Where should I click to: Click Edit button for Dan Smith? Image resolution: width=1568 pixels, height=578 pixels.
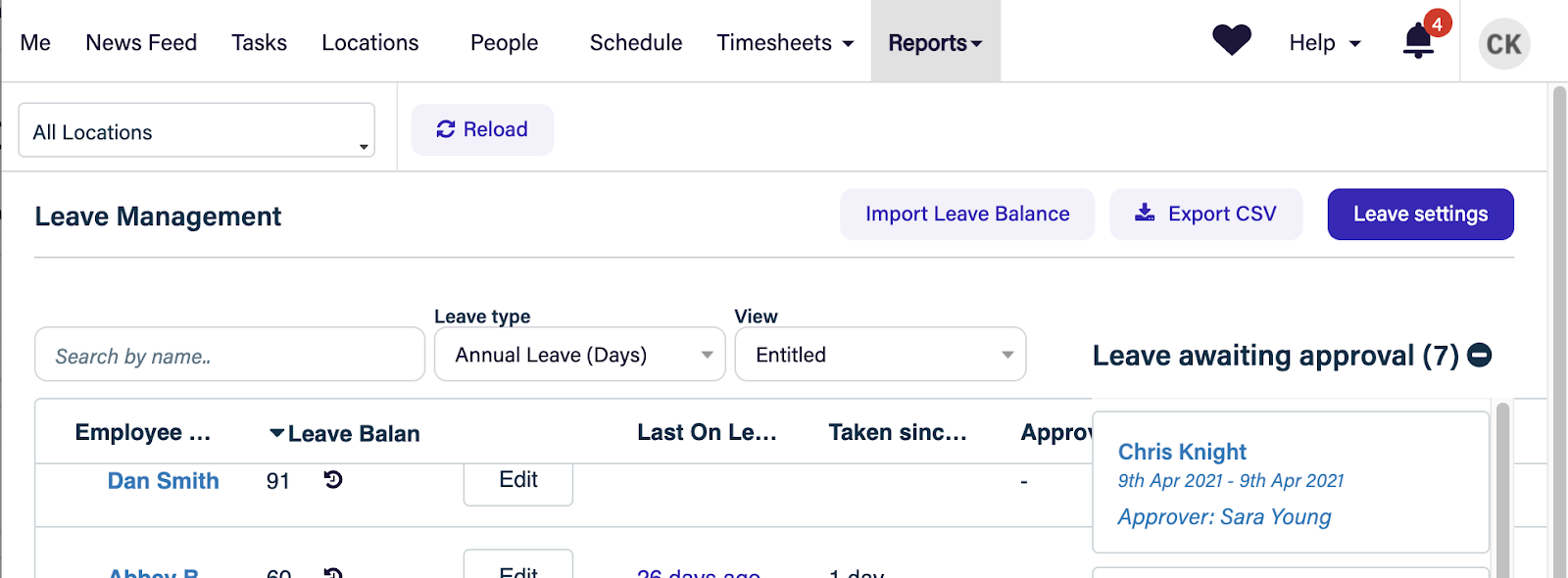click(x=517, y=480)
